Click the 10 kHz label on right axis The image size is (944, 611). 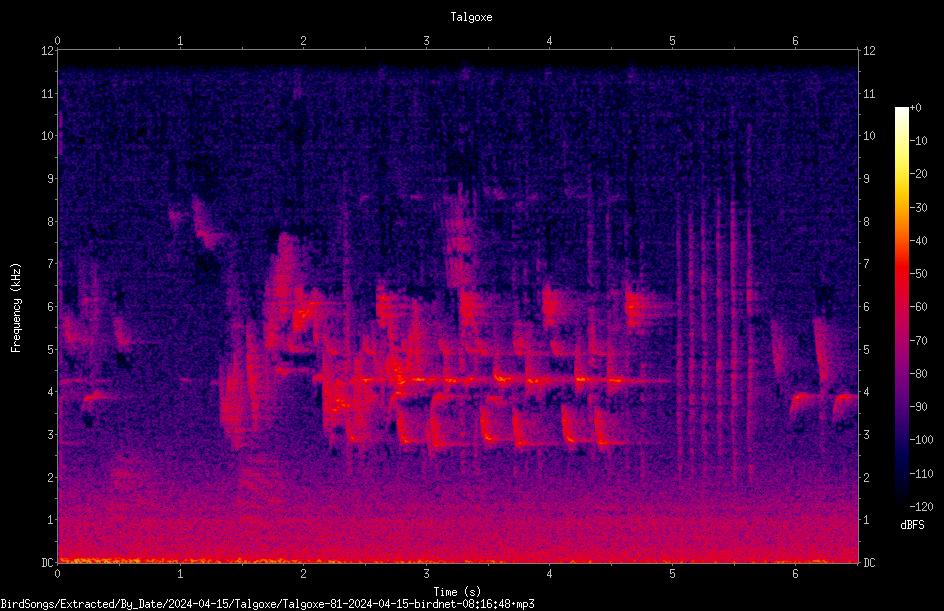[x=869, y=136]
